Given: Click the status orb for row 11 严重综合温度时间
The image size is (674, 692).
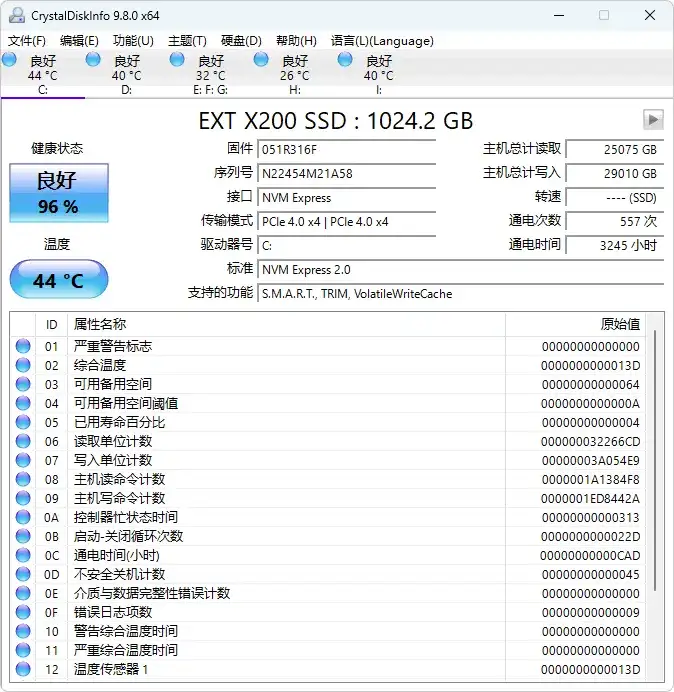Looking at the screenshot, I should point(23,650).
